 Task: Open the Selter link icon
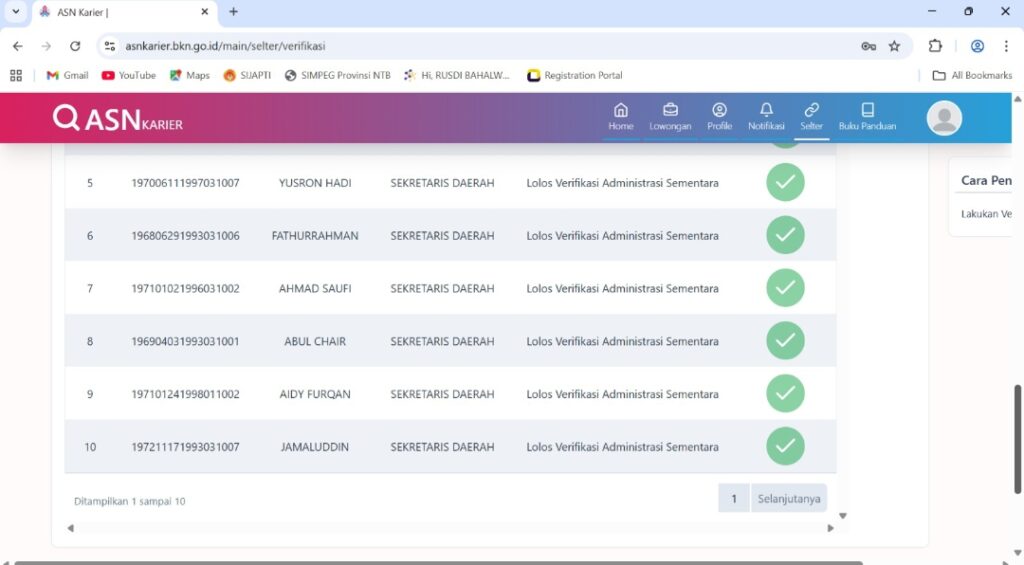[x=811, y=110]
